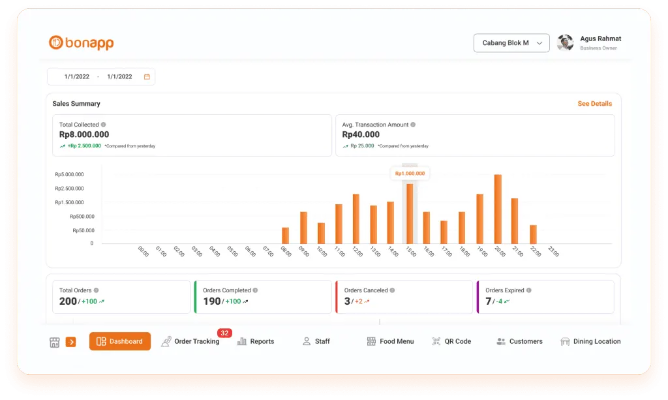Click the See Details link
Viewport: 668px width, 400px height.
coord(594,104)
